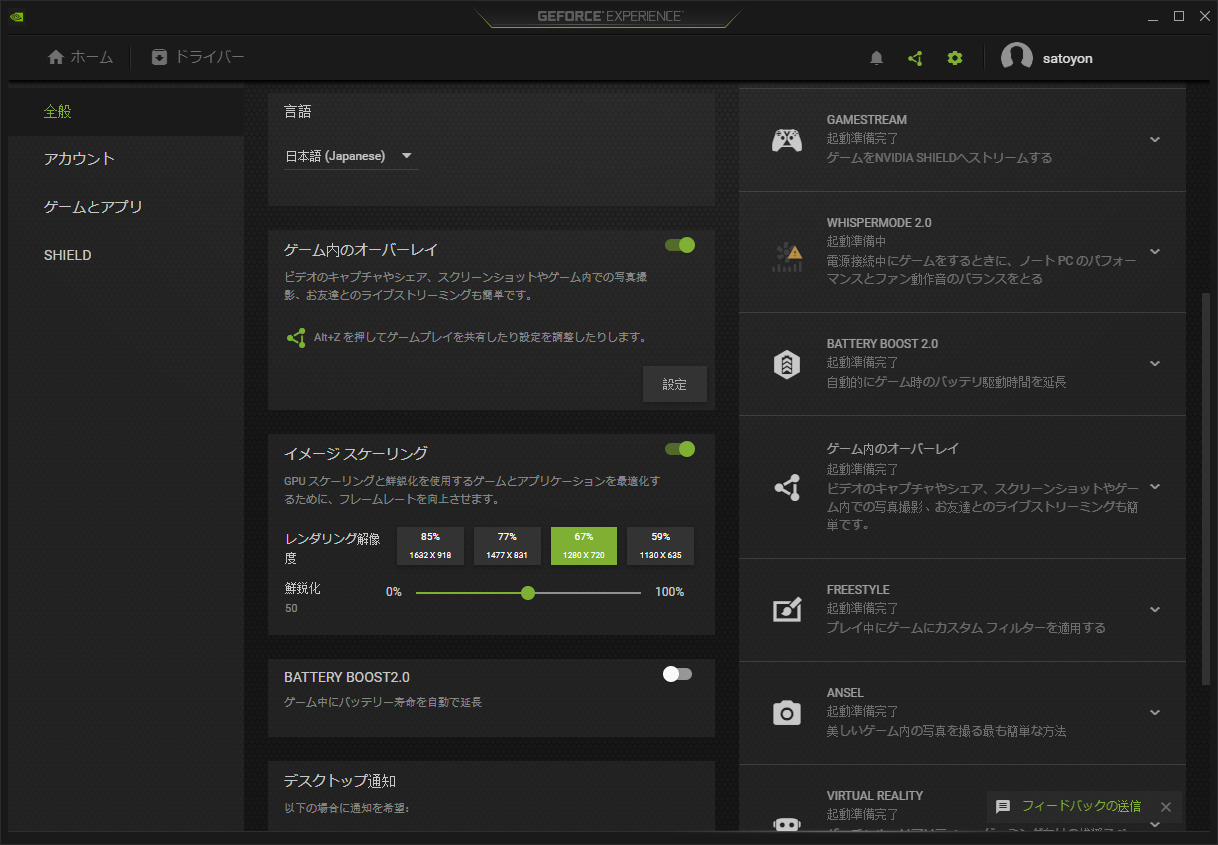Click the share icon beside ゲーム内のオーバーレイ feature
The height and width of the screenshot is (845, 1218).
787,487
